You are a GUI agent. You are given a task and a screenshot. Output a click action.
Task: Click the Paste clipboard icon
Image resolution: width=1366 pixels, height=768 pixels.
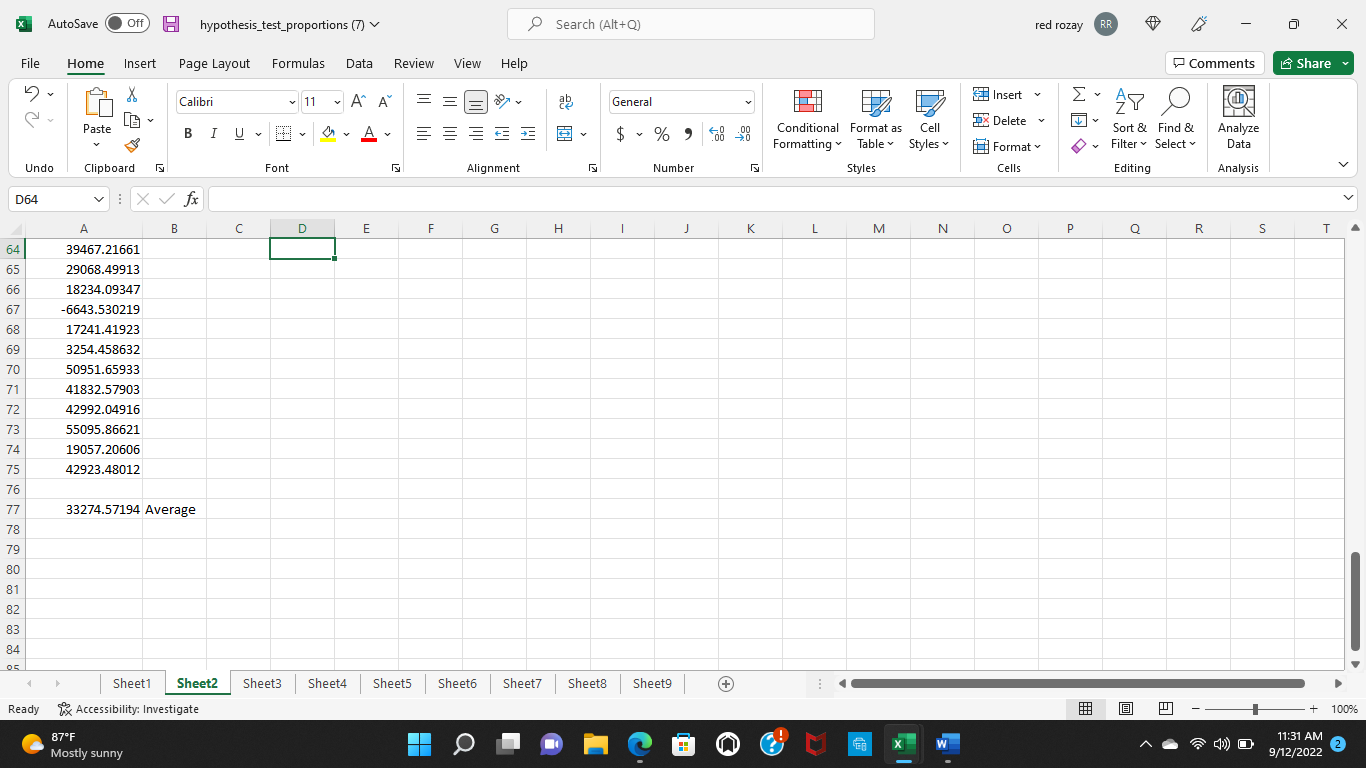97,103
